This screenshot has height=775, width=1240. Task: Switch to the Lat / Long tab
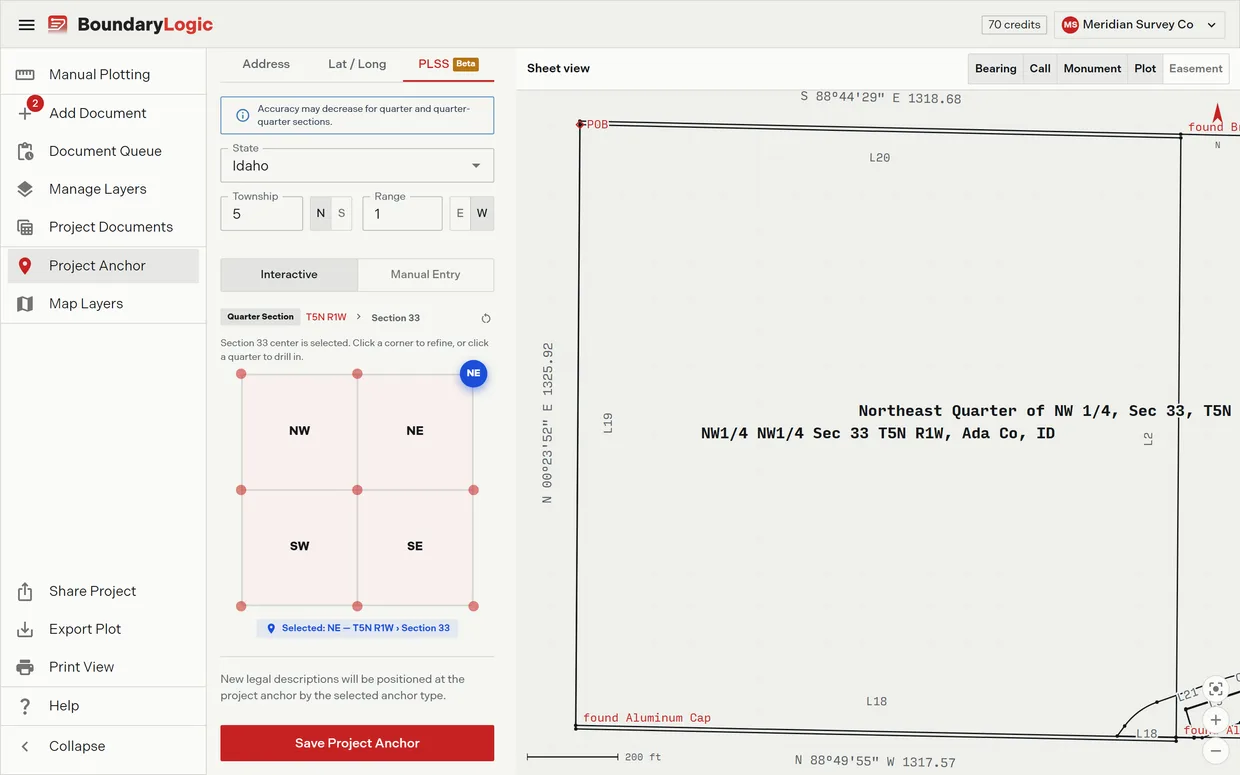pos(357,64)
